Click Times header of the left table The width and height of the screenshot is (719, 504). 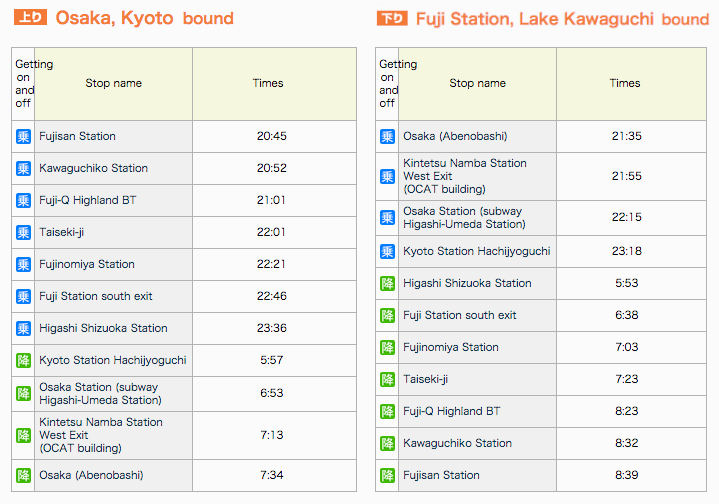(268, 83)
